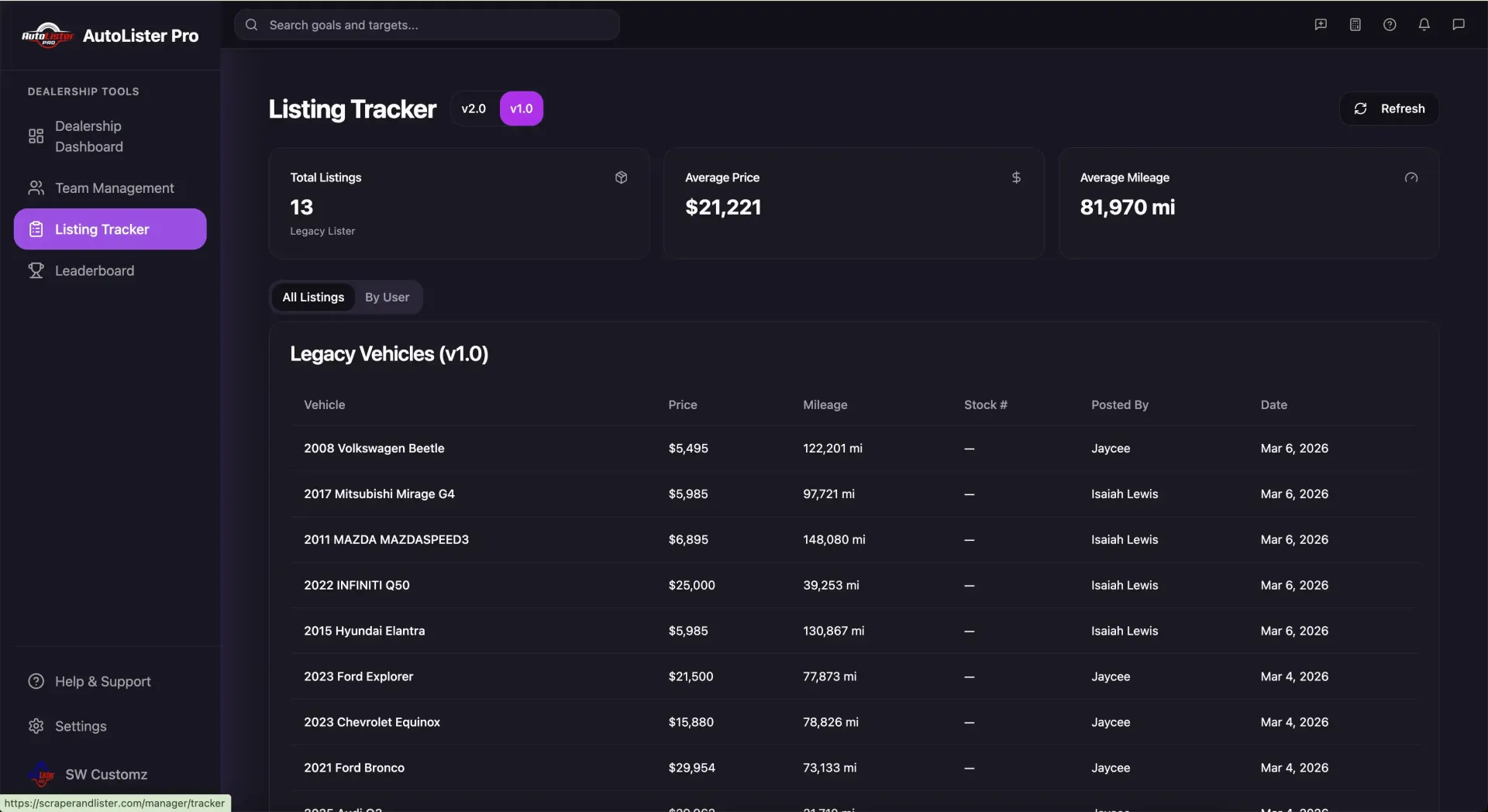
Task: Click the SW Customz avatar icon
Action: click(x=40, y=774)
